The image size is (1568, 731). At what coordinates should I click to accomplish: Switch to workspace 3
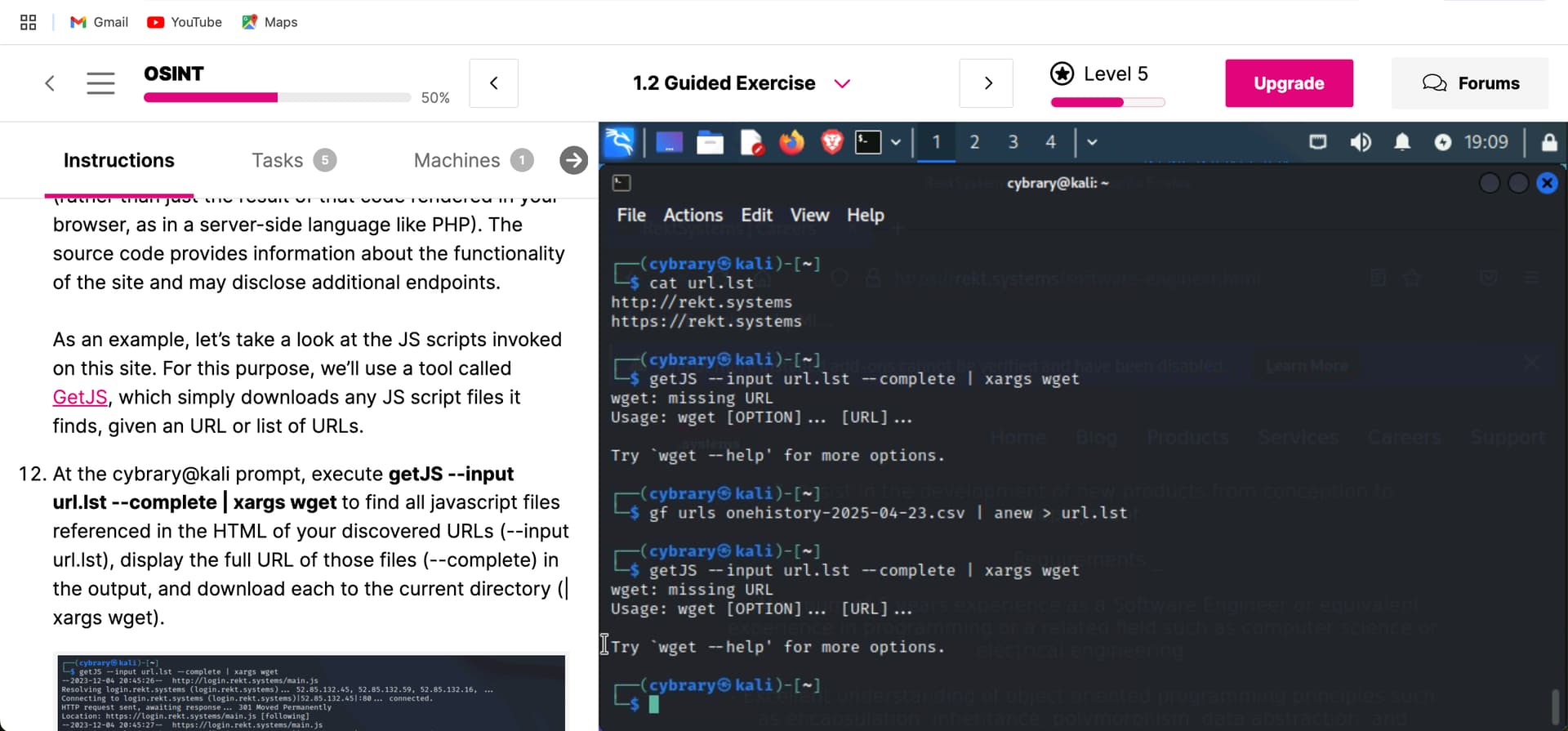coord(1013,142)
